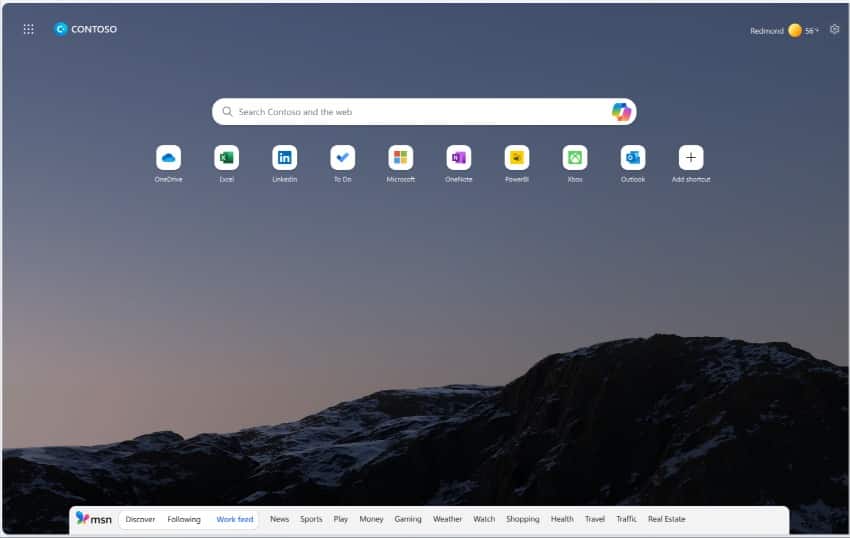This screenshot has height=538, width=850.
Task: Click the Redmond weather sun icon
Action: click(795, 30)
